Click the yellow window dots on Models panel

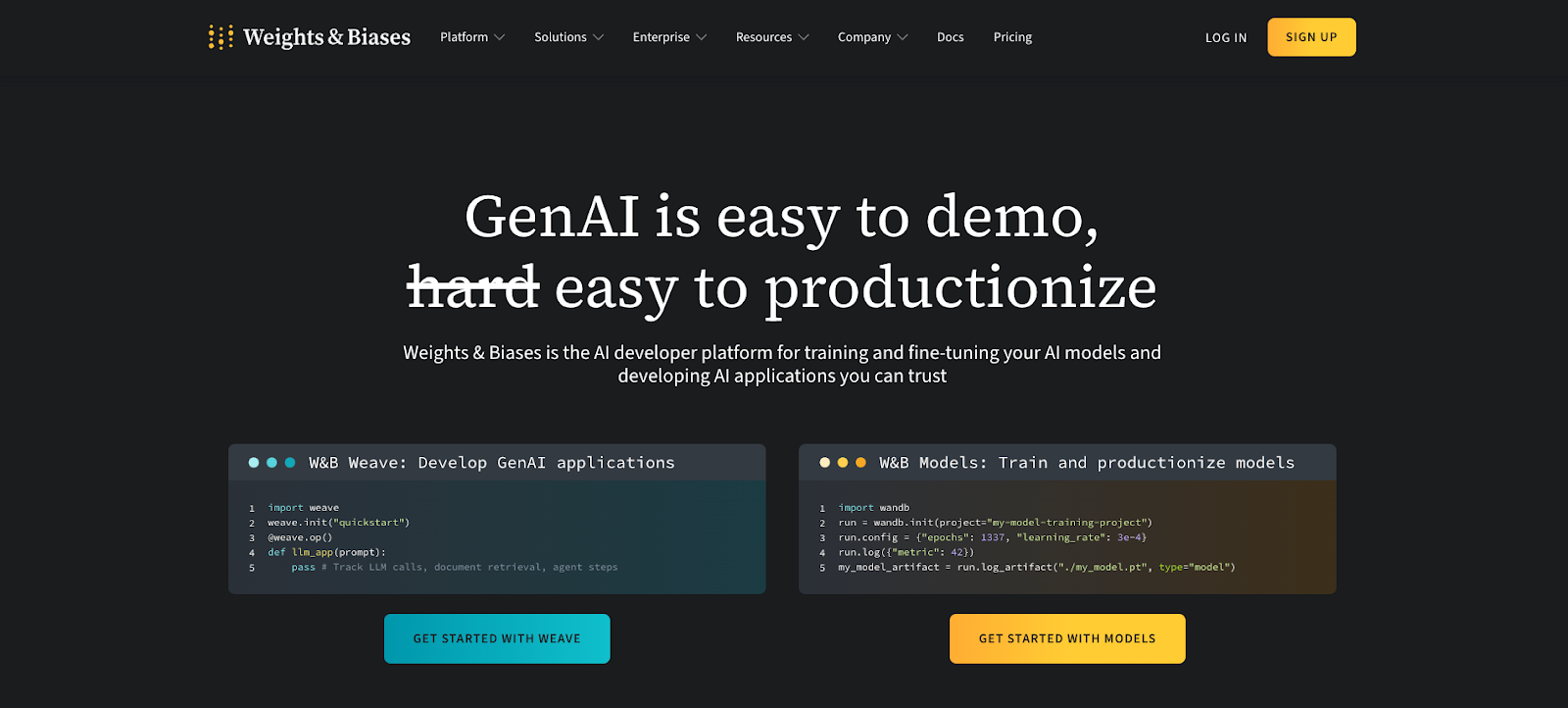pos(843,463)
